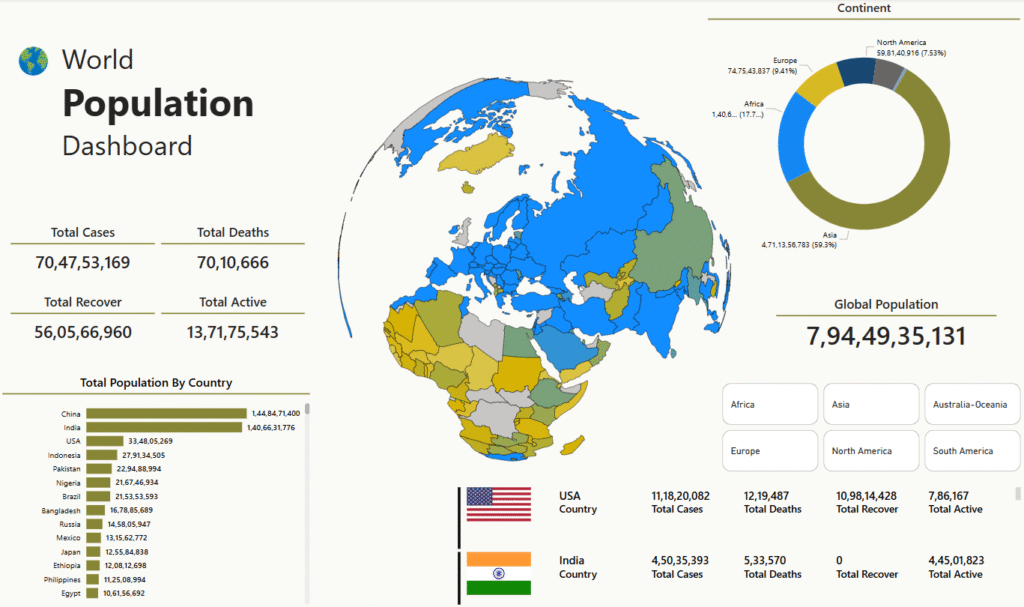Click the globe emoji icon beside World title
The image size is (1024, 607).
click(x=33, y=61)
